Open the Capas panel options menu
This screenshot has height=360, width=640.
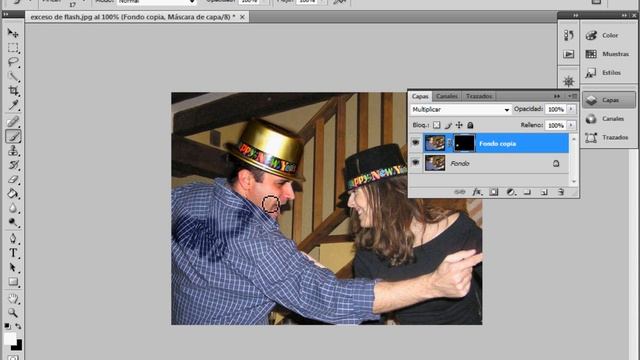[572, 96]
